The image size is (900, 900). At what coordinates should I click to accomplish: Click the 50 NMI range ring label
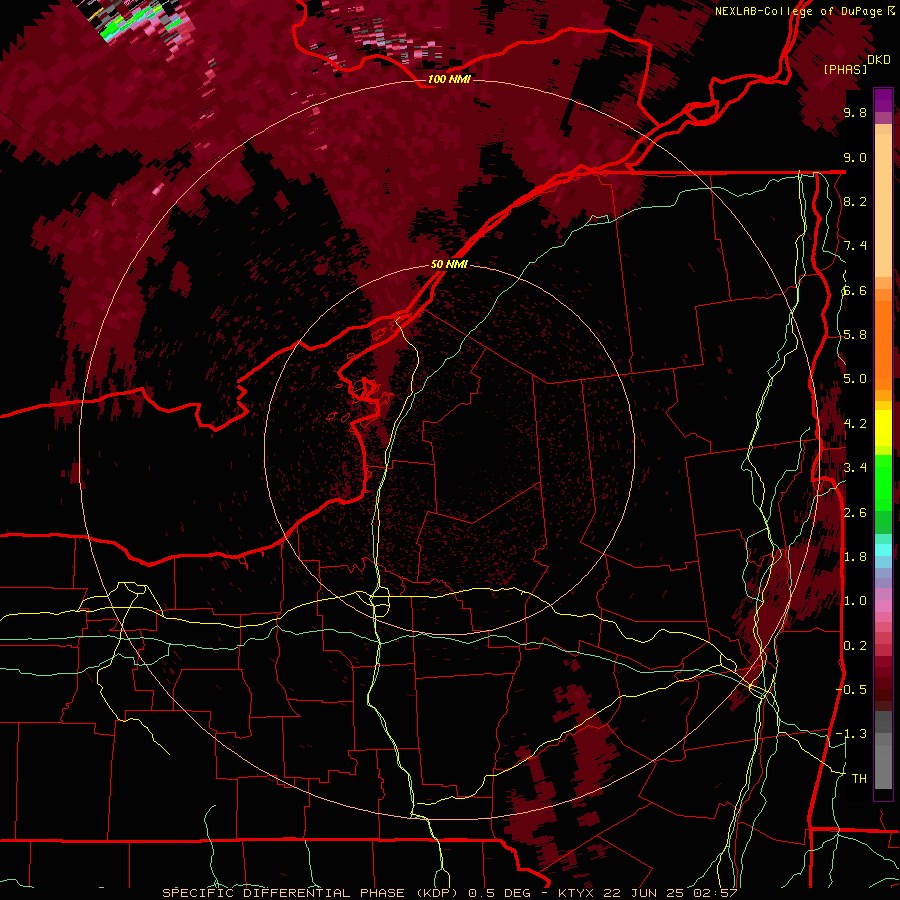449,264
